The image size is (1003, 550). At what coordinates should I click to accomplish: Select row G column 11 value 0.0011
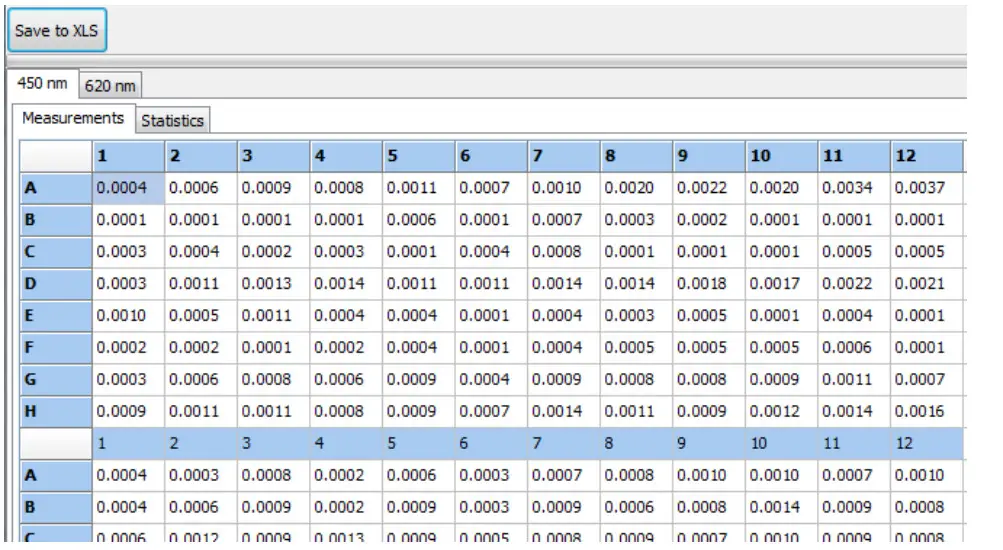(854, 380)
